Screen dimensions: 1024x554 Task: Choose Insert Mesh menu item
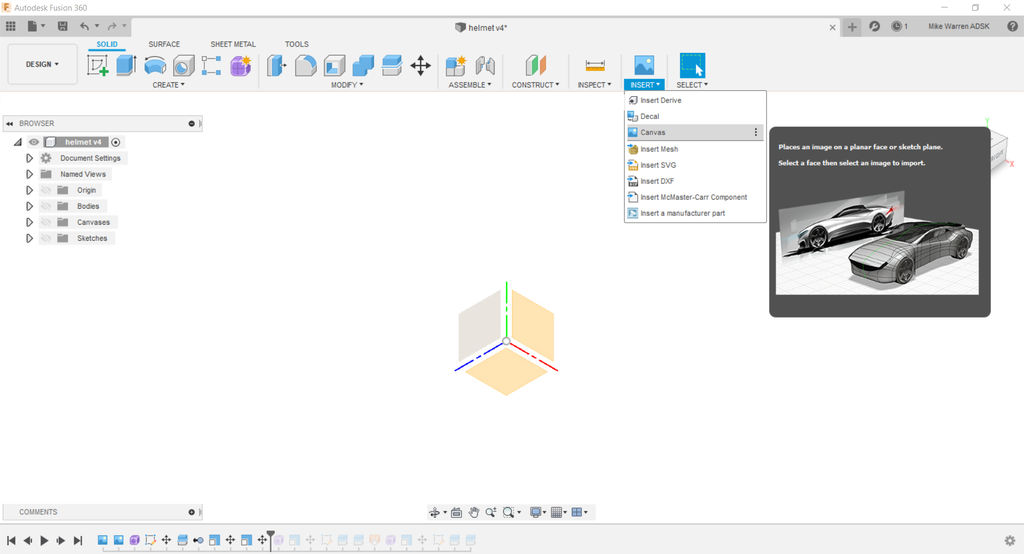point(695,149)
